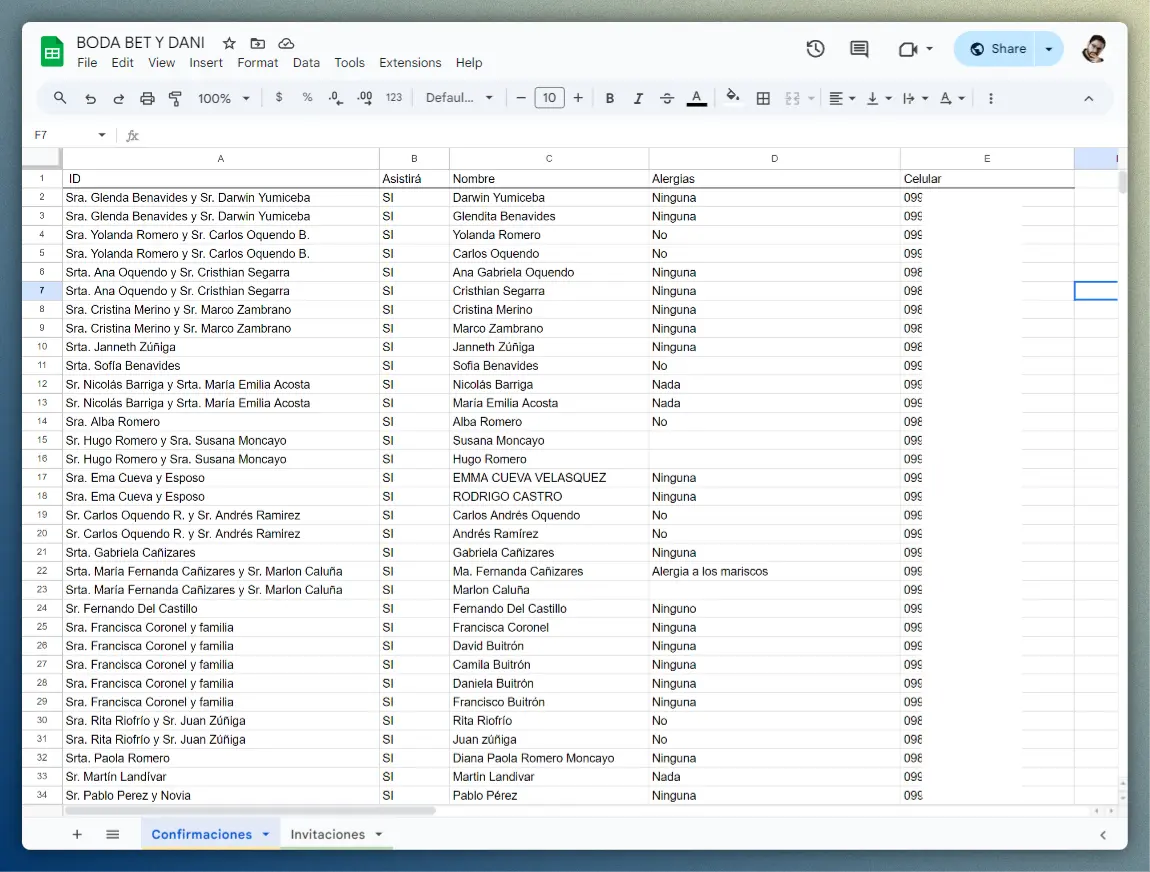
Task: Open the Format menu
Action: point(257,62)
